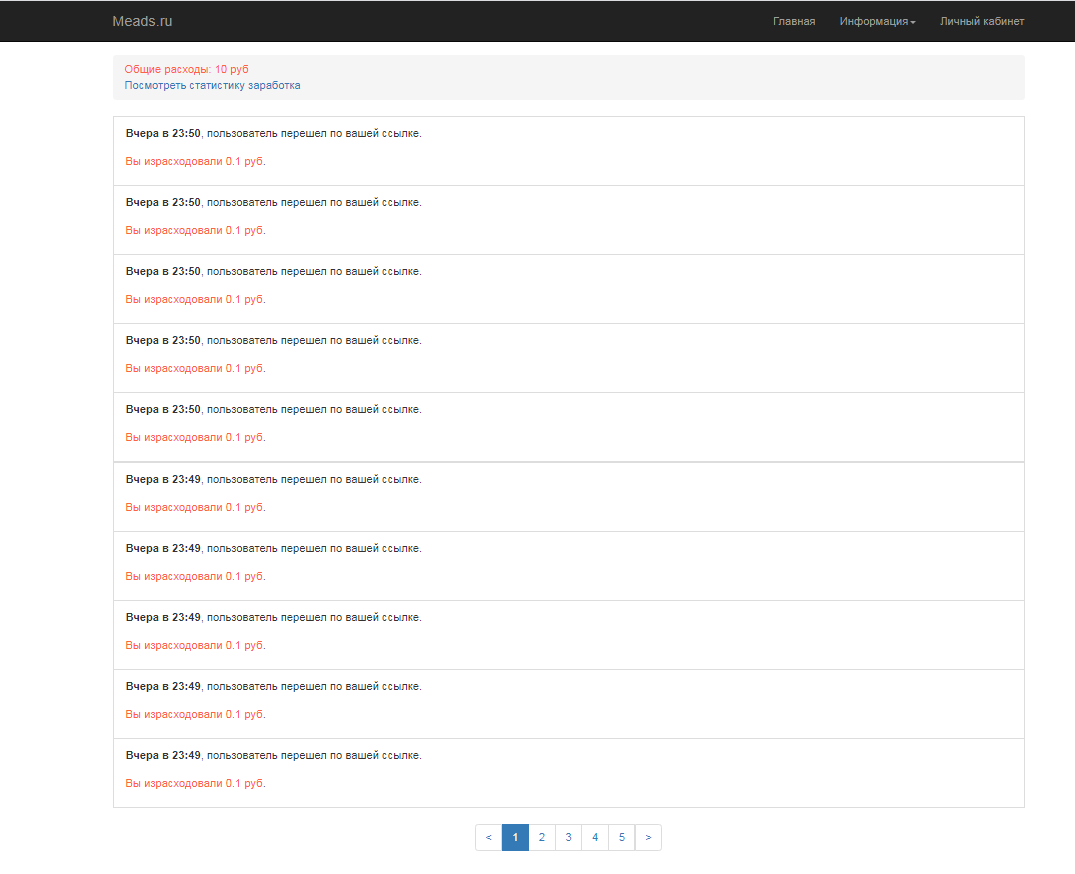
Task: Open page 4 in pagination
Action: click(x=595, y=837)
